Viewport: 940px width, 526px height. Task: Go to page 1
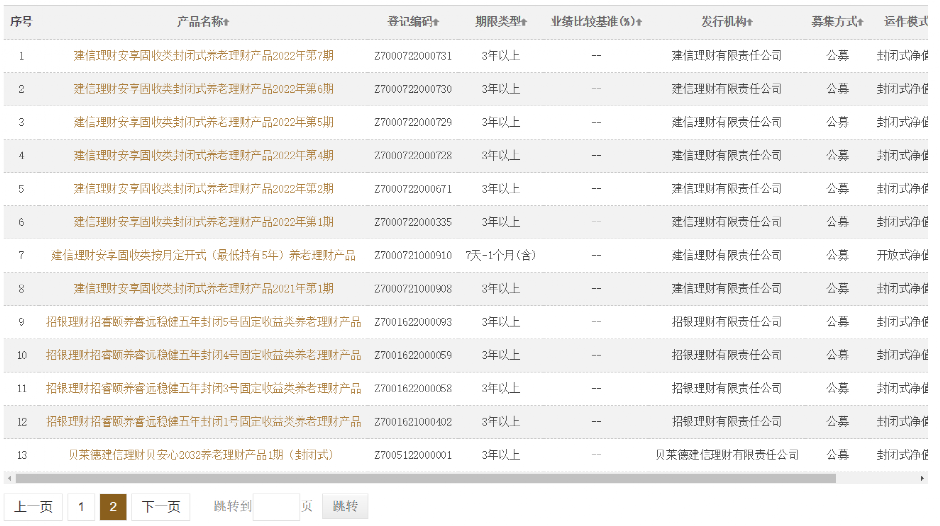point(81,507)
